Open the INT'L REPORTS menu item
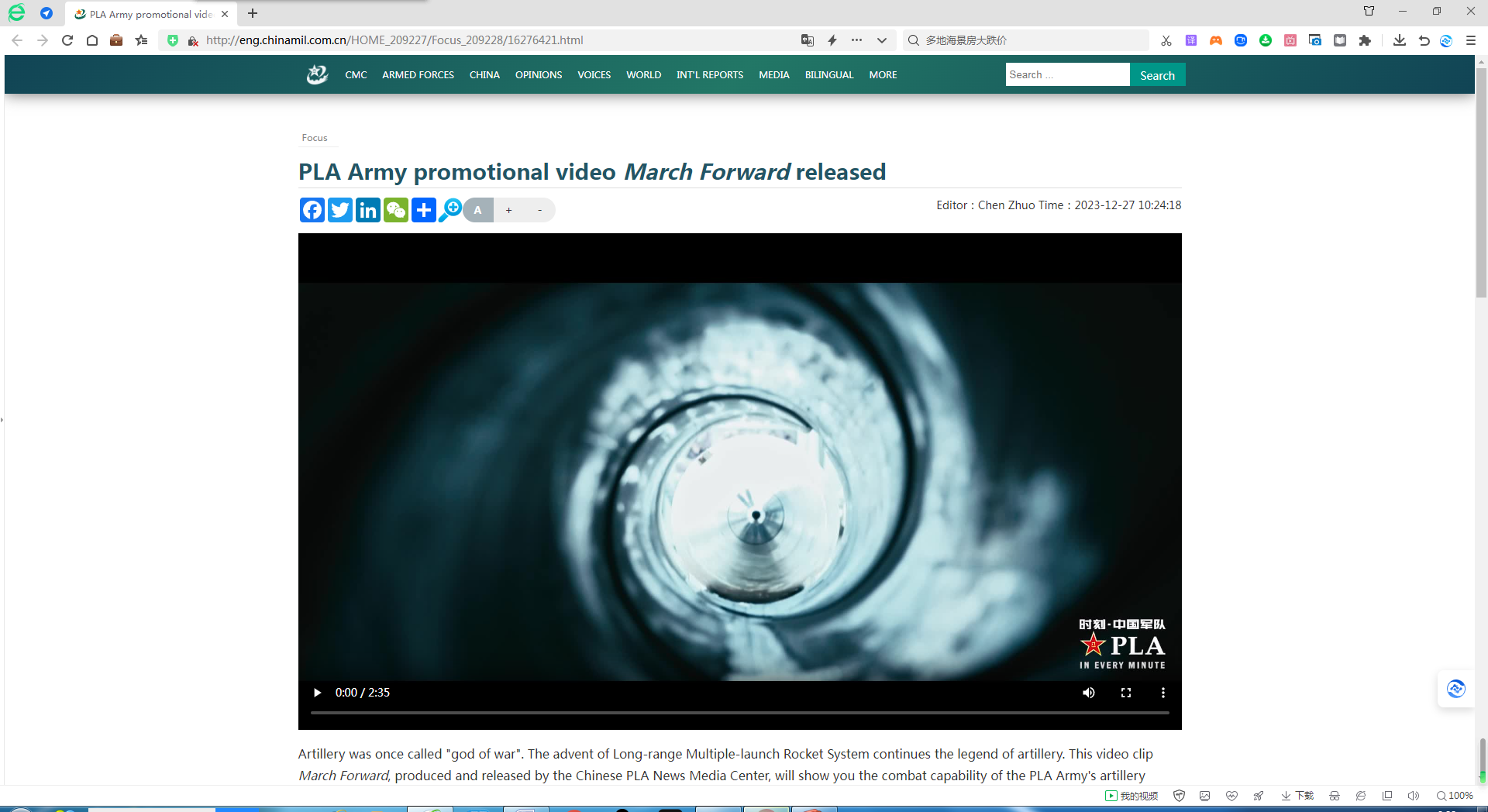Viewport: 1488px width, 812px height. [709, 75]
